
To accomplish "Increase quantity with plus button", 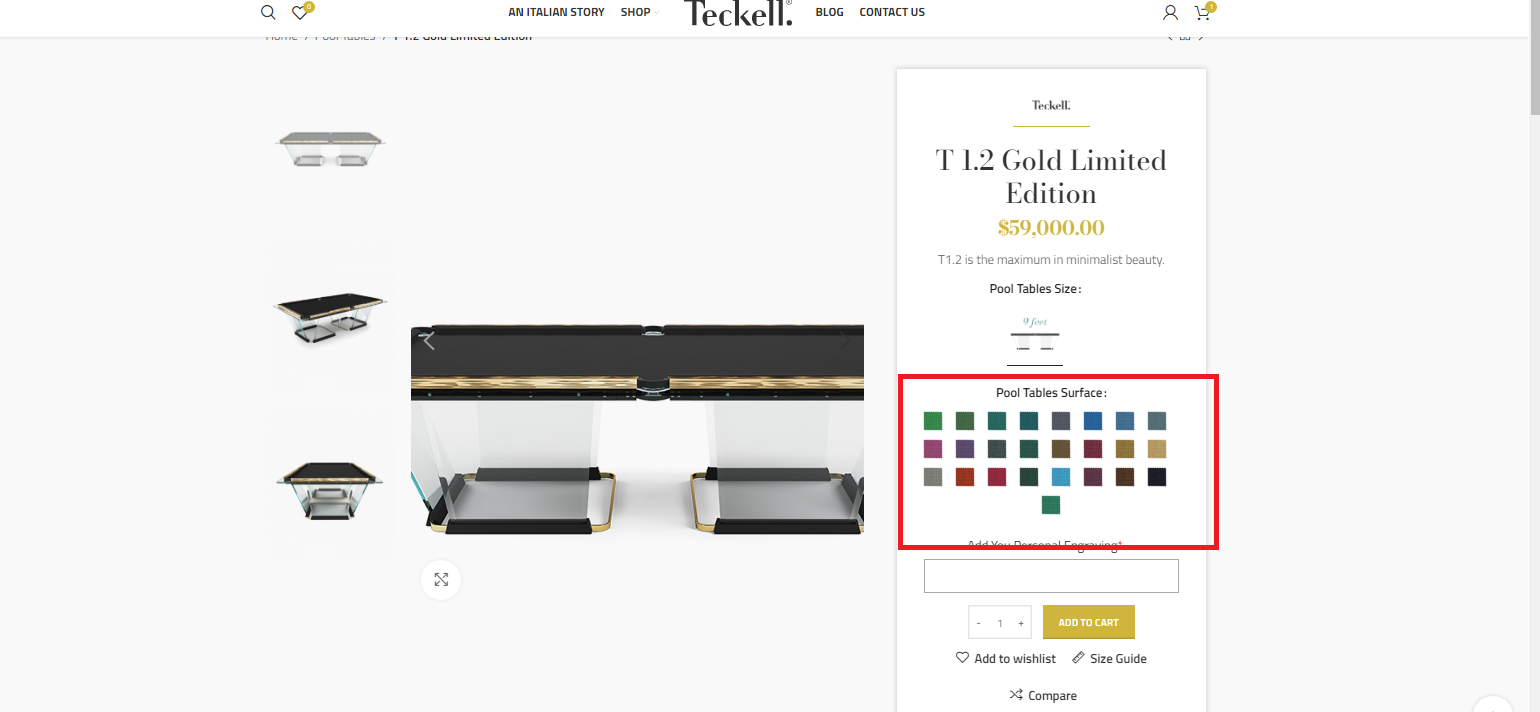I will click(x=1021, y=623).
